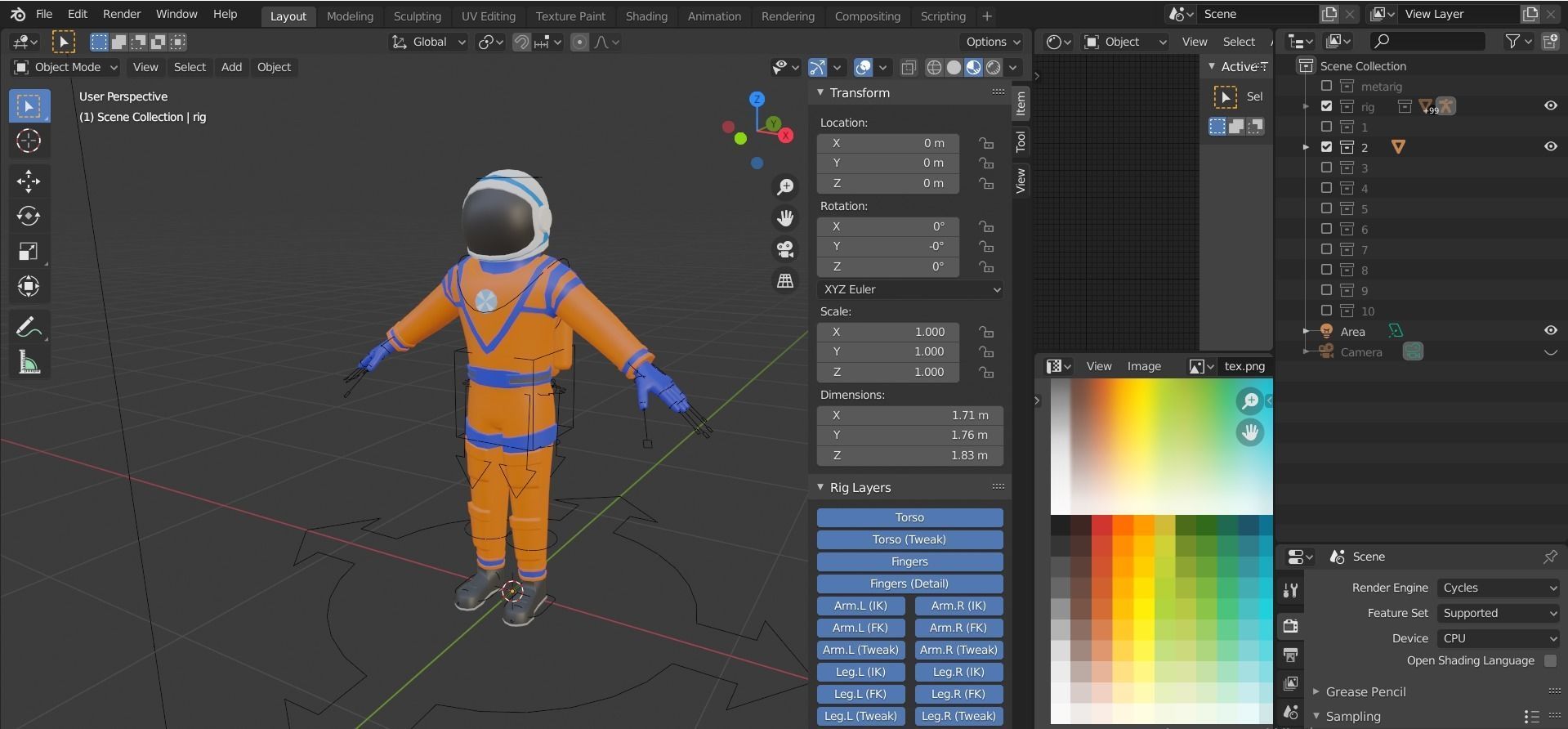Image resolution: width=1568 pixels, height=729 pixels.
Task: Toggle the camera view icon
Action: tap(785, 249)
